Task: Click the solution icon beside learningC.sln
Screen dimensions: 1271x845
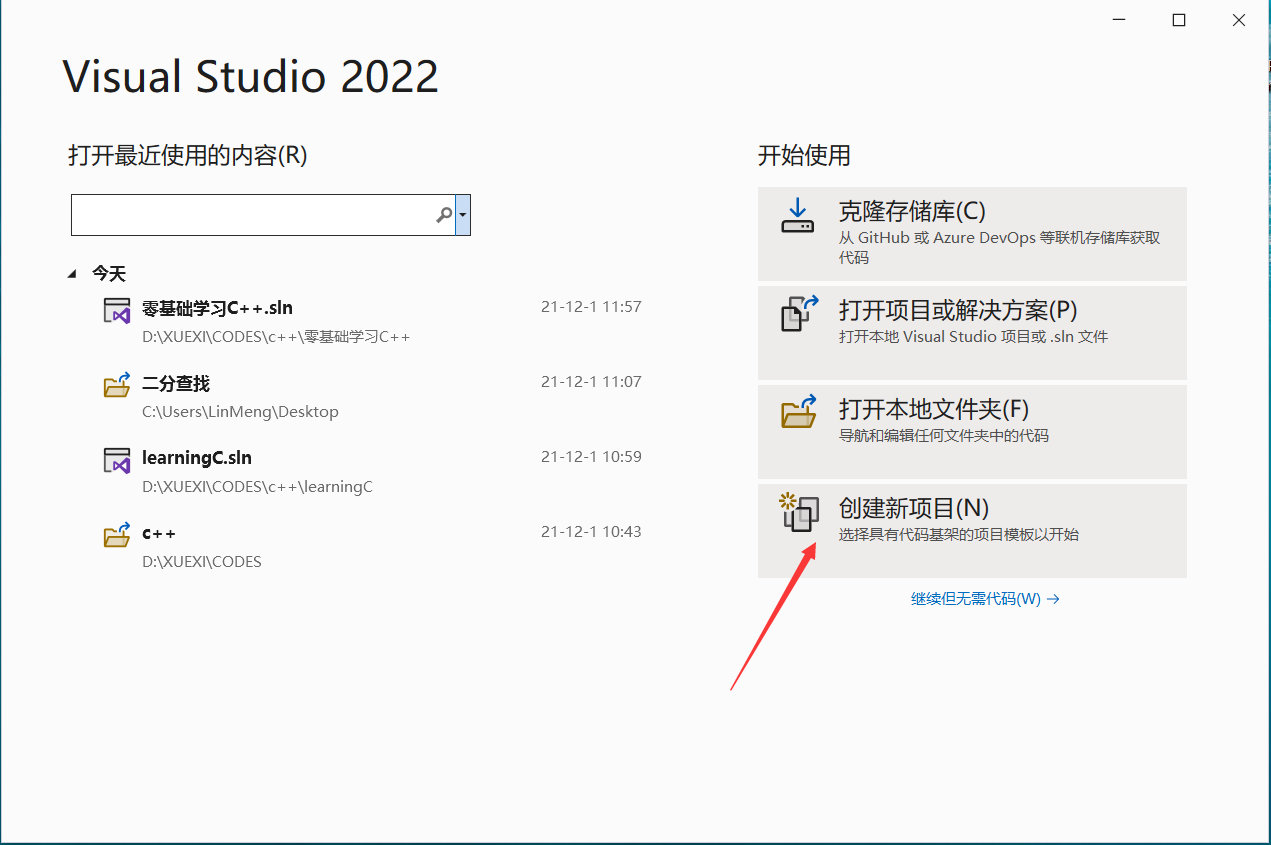Action: pos(117,460)
